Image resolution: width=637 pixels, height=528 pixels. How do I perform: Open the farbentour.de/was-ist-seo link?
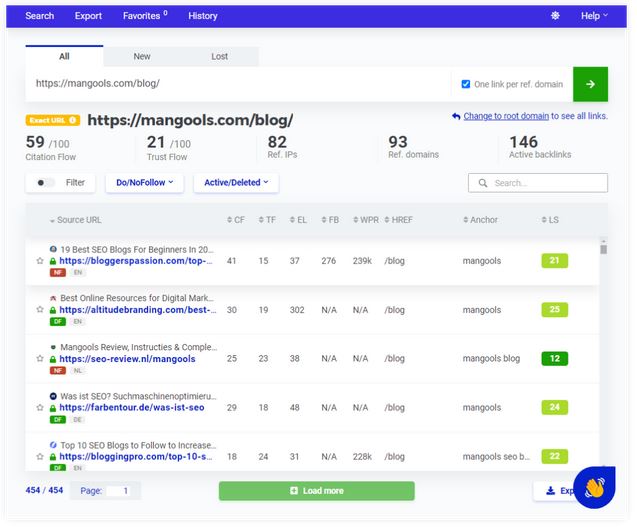pos(132,407)
